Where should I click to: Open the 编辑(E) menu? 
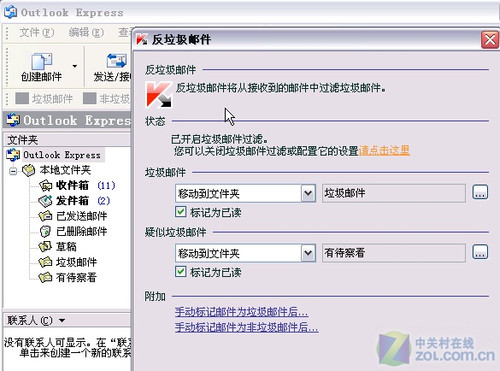click(86, 32)
